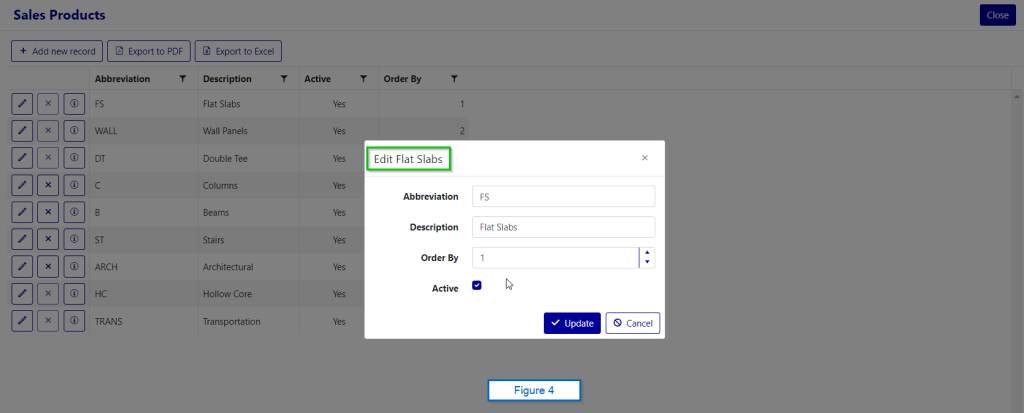Delete the Hollow Core row using X icon

(x=48, y=294)
